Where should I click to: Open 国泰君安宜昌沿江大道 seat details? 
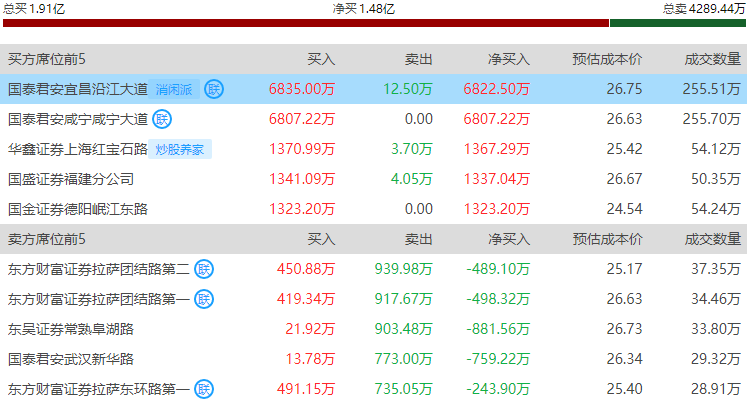[77, 89]
